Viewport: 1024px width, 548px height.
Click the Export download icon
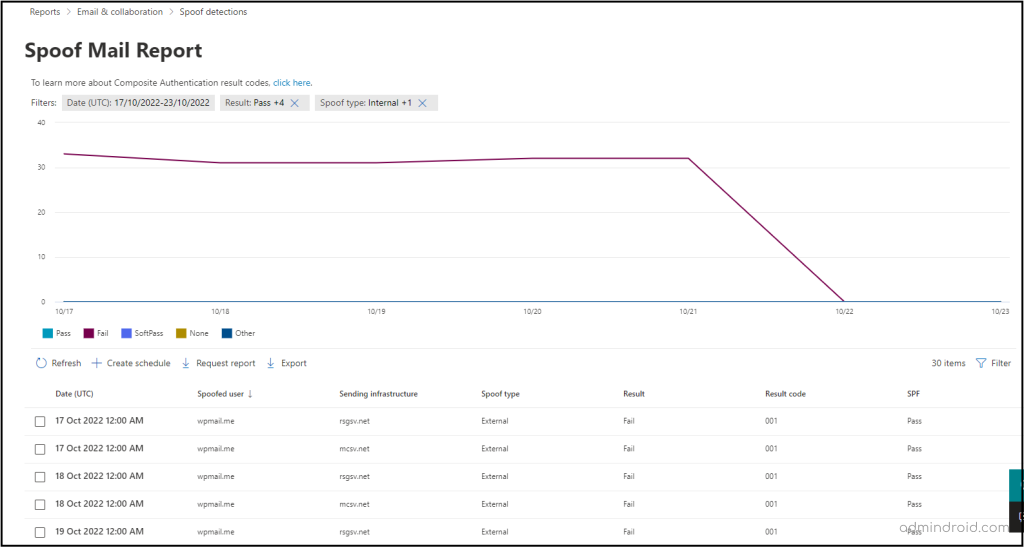pyautogui.click(x=271, y=363)
